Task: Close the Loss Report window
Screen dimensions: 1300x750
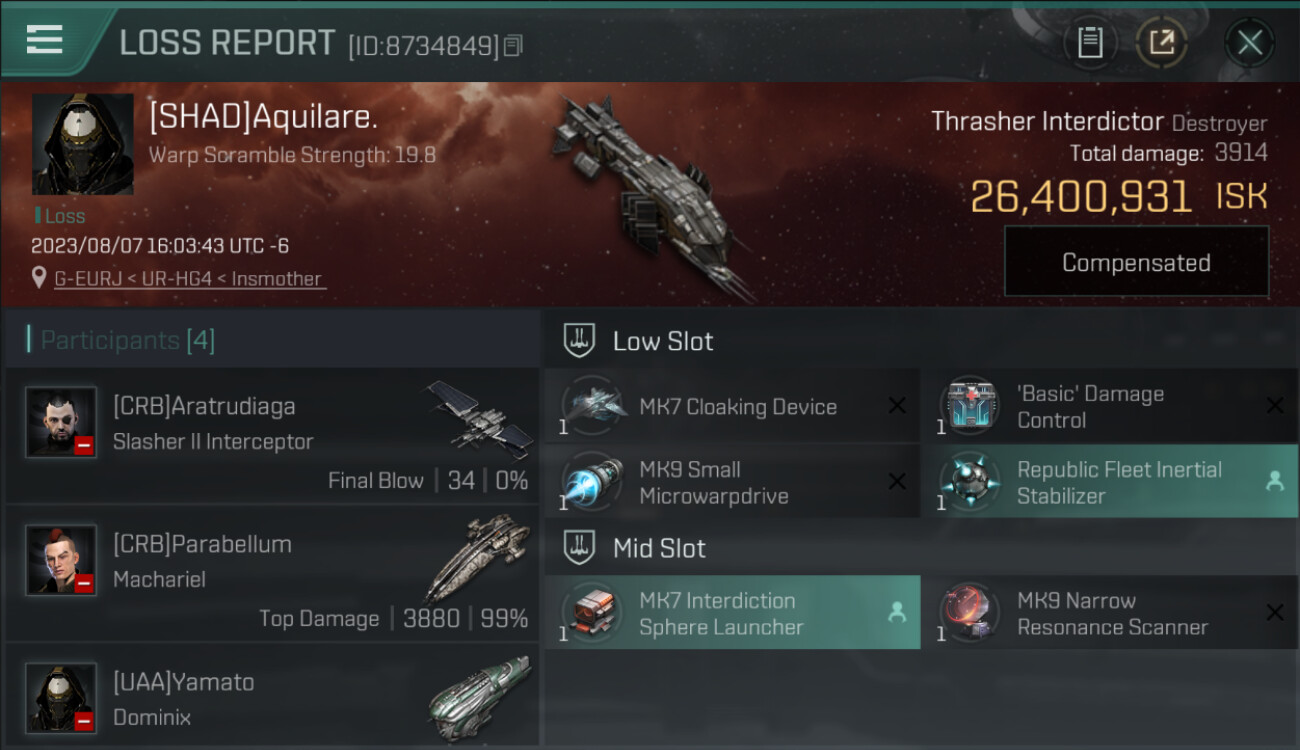Action: [x=1249, y=43]
